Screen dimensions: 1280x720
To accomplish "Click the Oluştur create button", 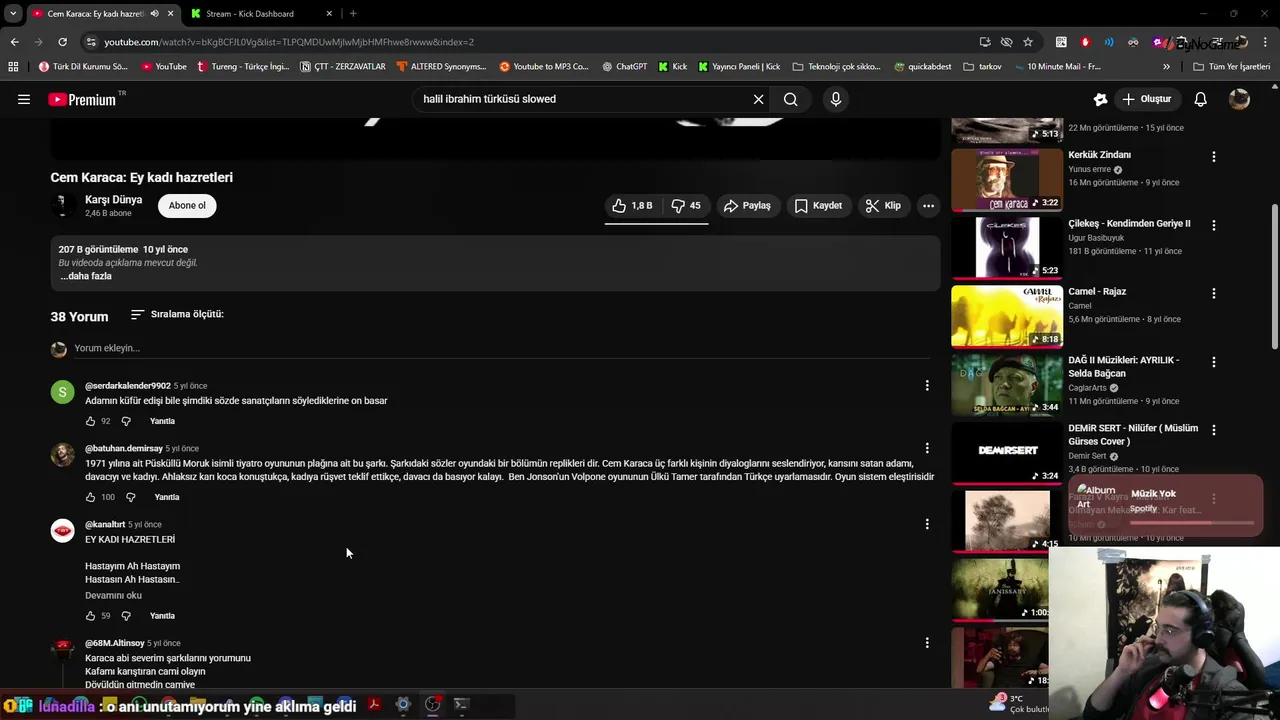I will 1146,99.
